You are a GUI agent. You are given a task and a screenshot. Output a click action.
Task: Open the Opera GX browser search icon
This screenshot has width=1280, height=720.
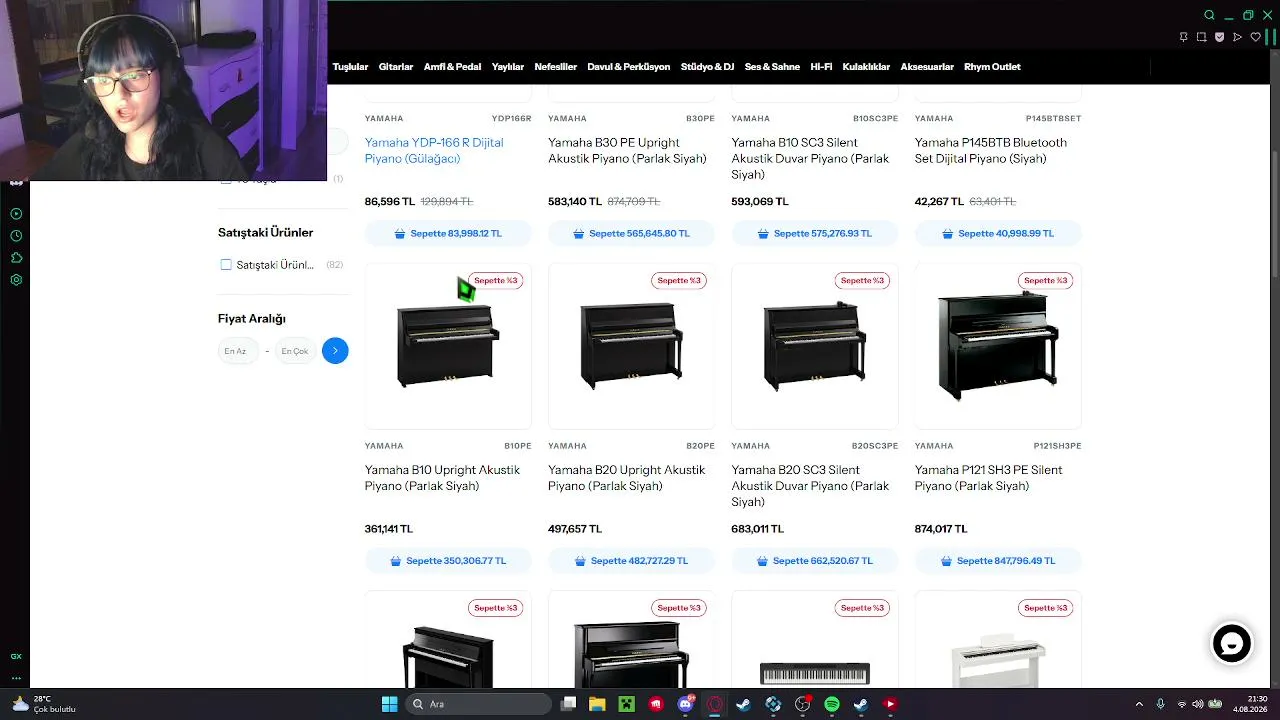pos(1209,15)
